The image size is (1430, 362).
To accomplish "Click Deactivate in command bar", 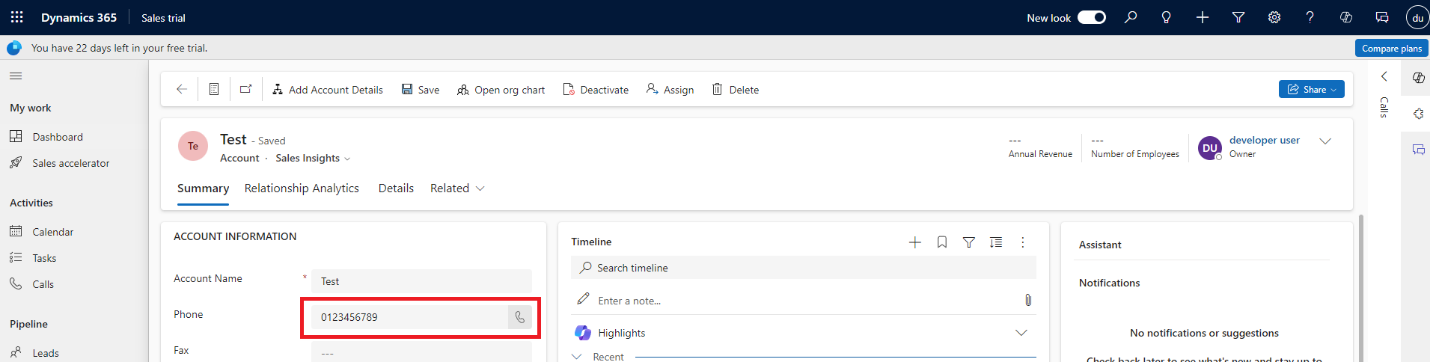I will click(595, 89).
